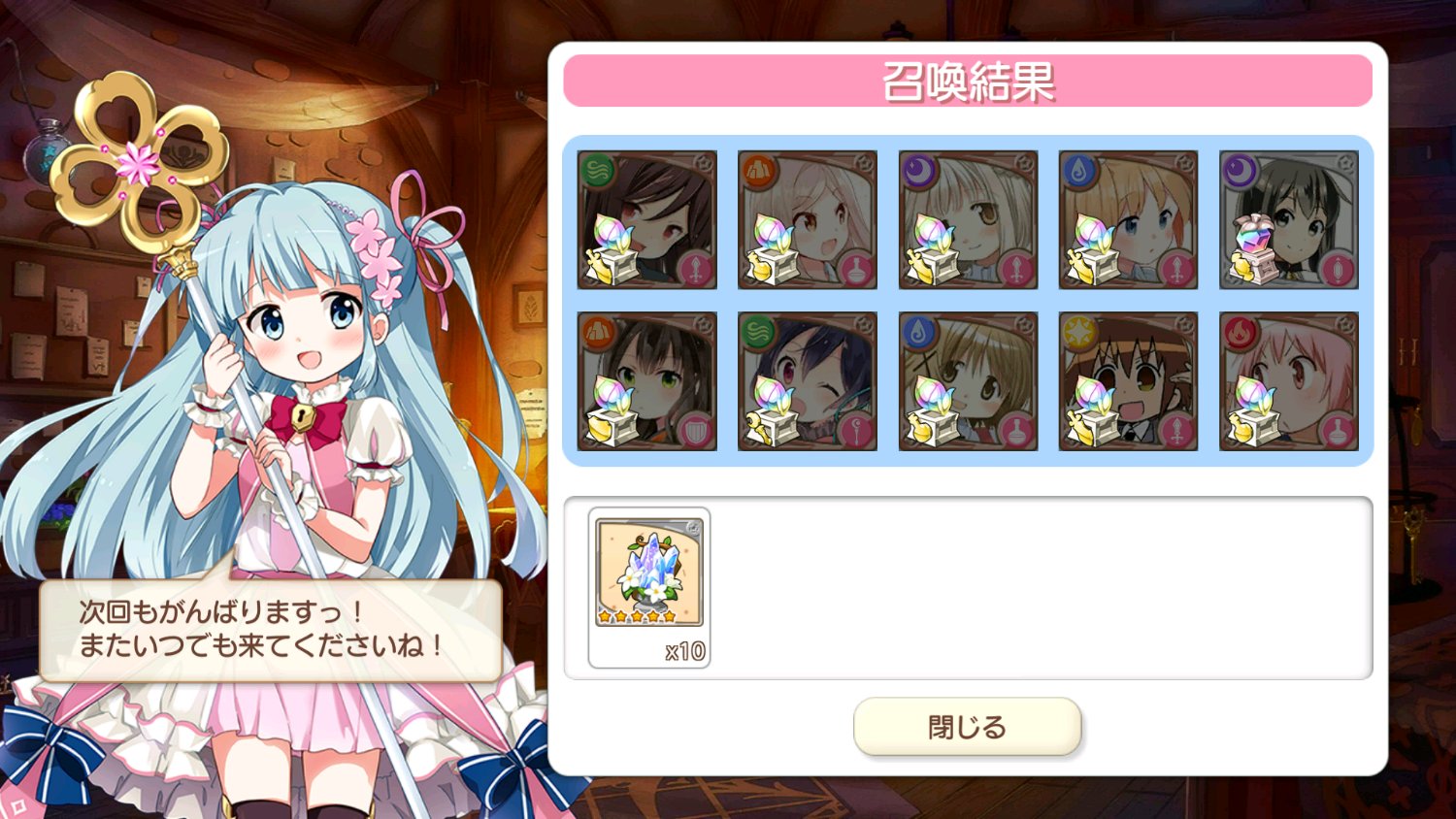1456x819 pixels.
Task: Tap the speech bubble with 次回もがんばりますっ text
Action: [271, 628]
